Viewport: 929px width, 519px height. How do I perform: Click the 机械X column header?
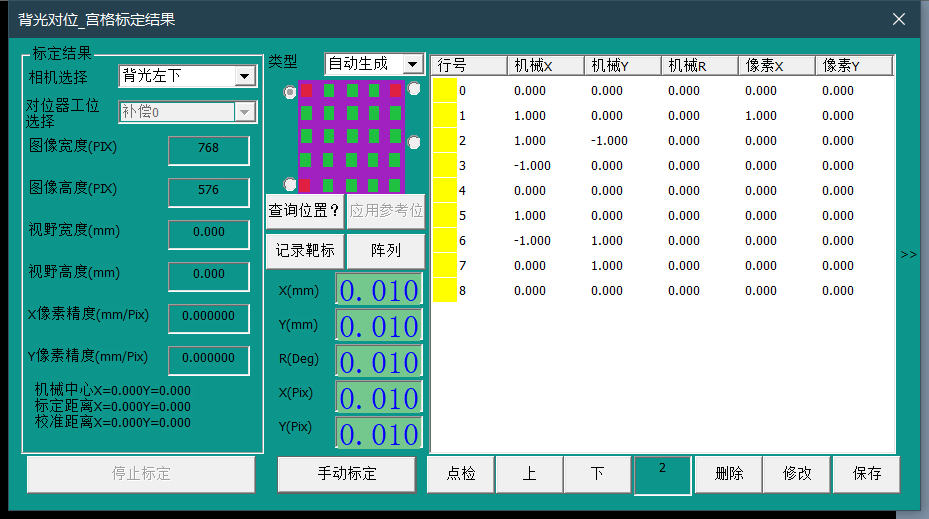tap(545, 66)
